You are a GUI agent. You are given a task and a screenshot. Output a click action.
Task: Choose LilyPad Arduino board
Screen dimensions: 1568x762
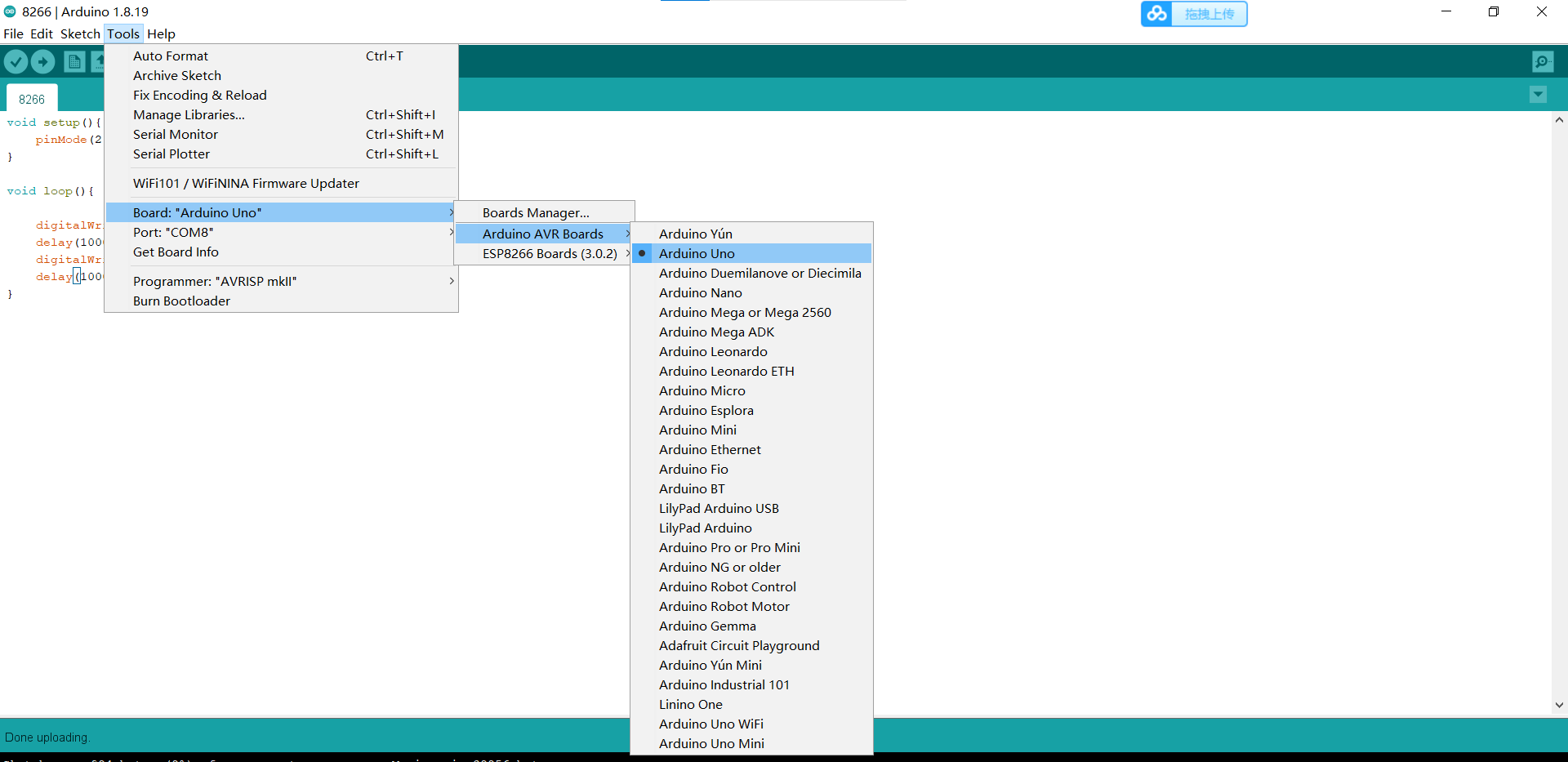tap(751, 528)
